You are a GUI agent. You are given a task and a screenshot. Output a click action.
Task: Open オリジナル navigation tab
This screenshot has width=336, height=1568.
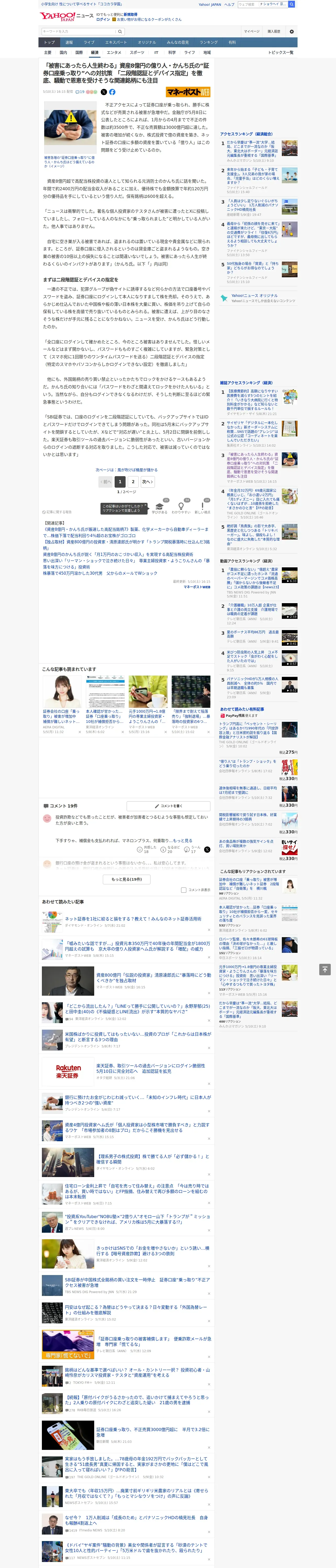click(x=147, y=43)
